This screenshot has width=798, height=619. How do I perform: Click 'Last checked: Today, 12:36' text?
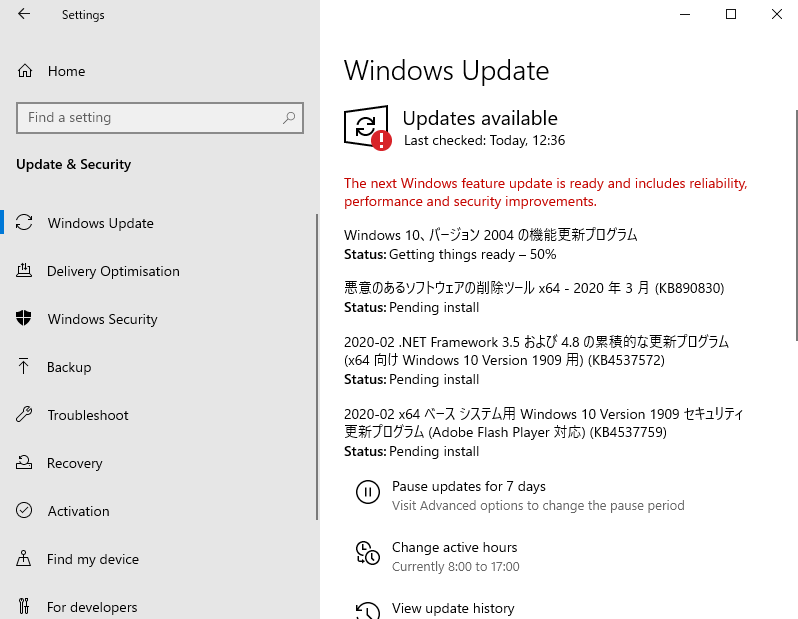point(484,140)
